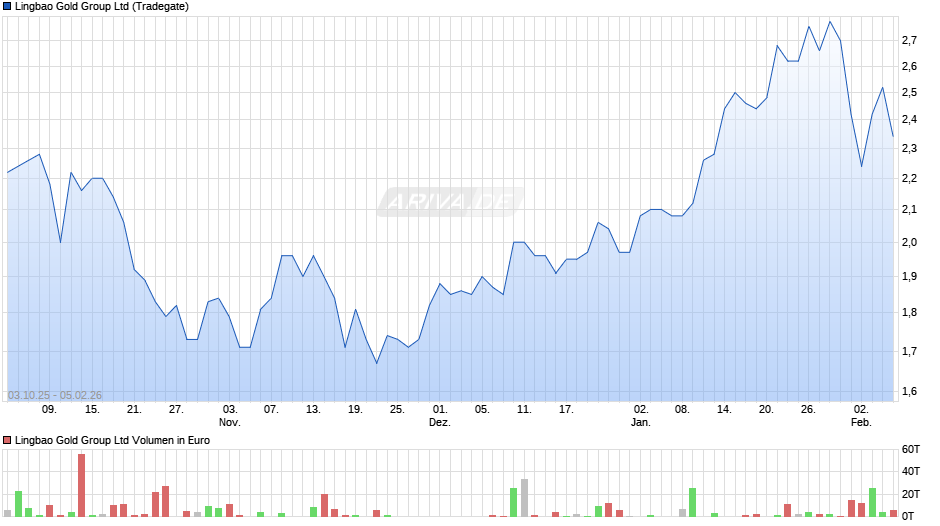Click the 08. date axis label

[x=682, y=410]
